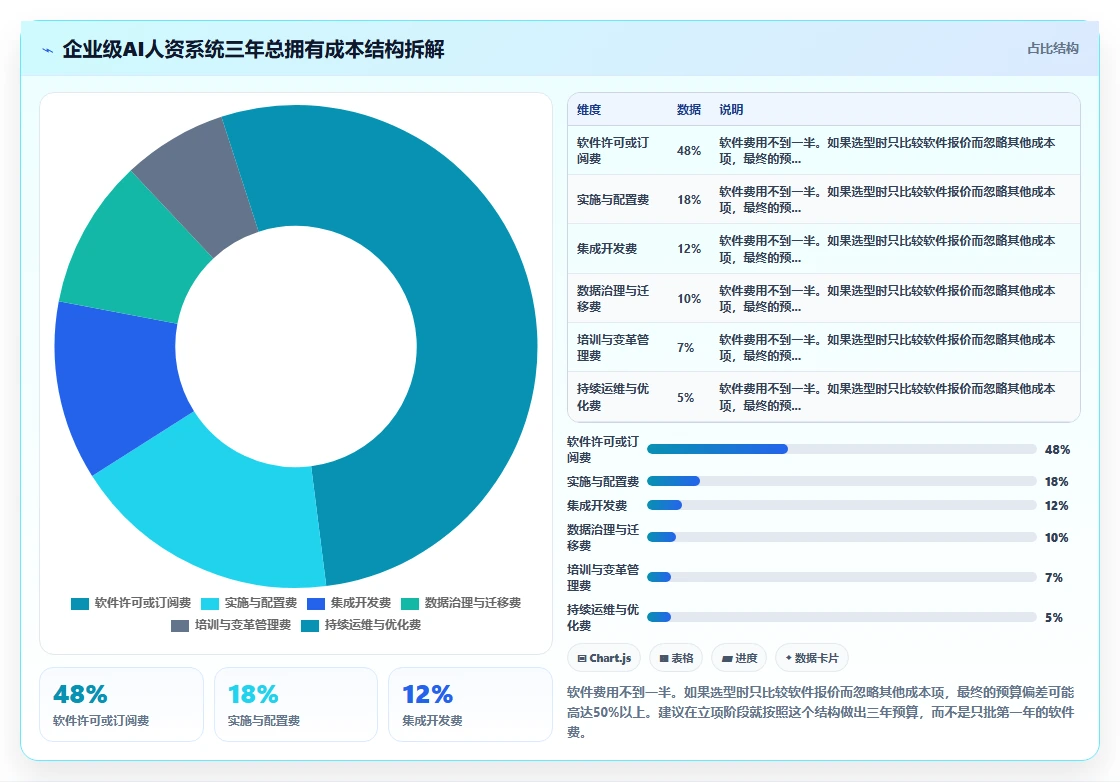Click the 5% label right of progress bar

(x=1054, y=617)
